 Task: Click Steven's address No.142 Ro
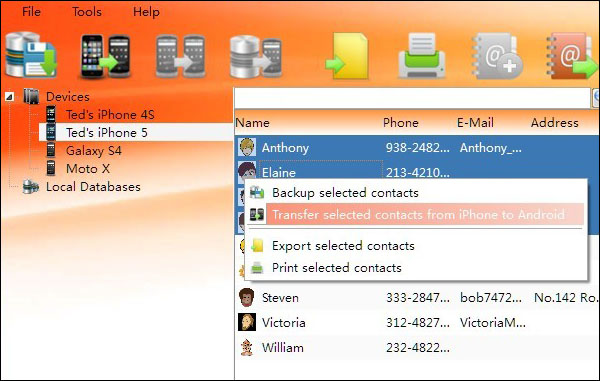point(566,298)
